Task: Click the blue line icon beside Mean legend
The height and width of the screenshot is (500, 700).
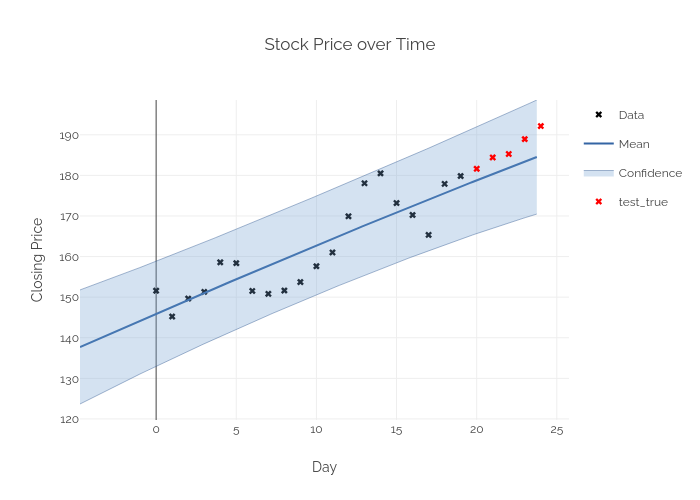Action: point(599,144)
